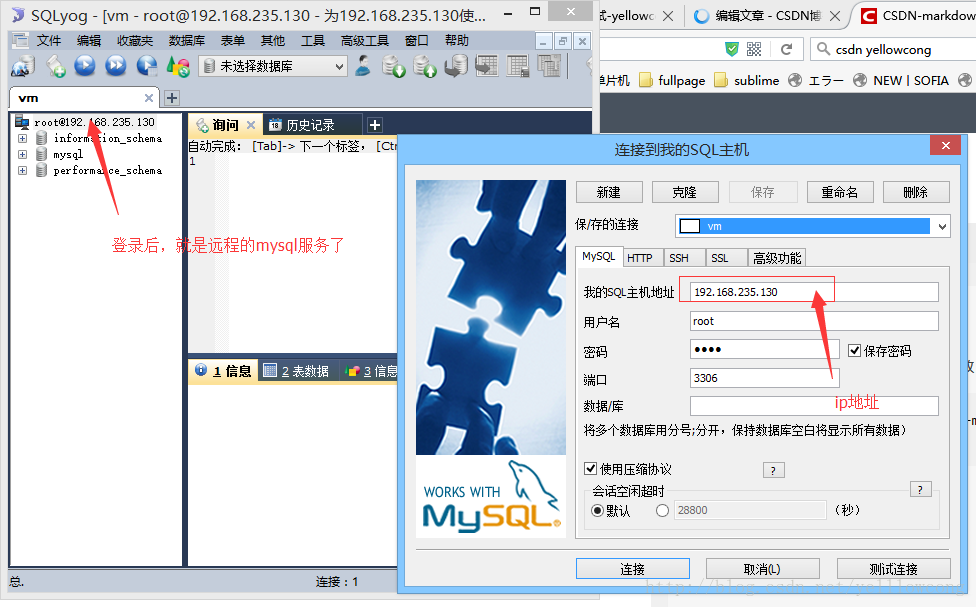Click the SQLyog menu bar window icon
The image size is (976, 607).
(21, 40)
